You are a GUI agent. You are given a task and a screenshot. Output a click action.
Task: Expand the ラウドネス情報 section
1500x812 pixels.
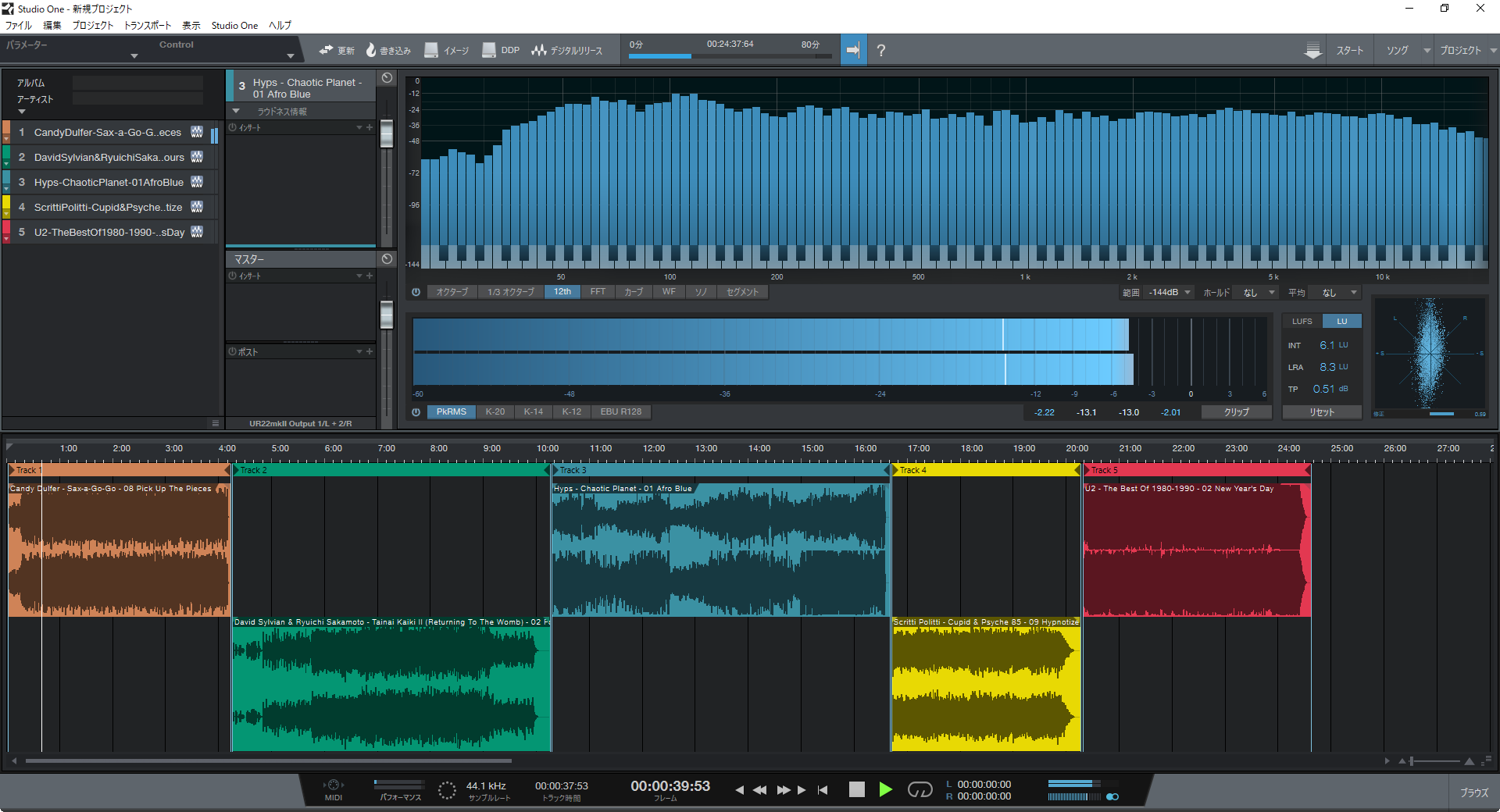point(236,111)
